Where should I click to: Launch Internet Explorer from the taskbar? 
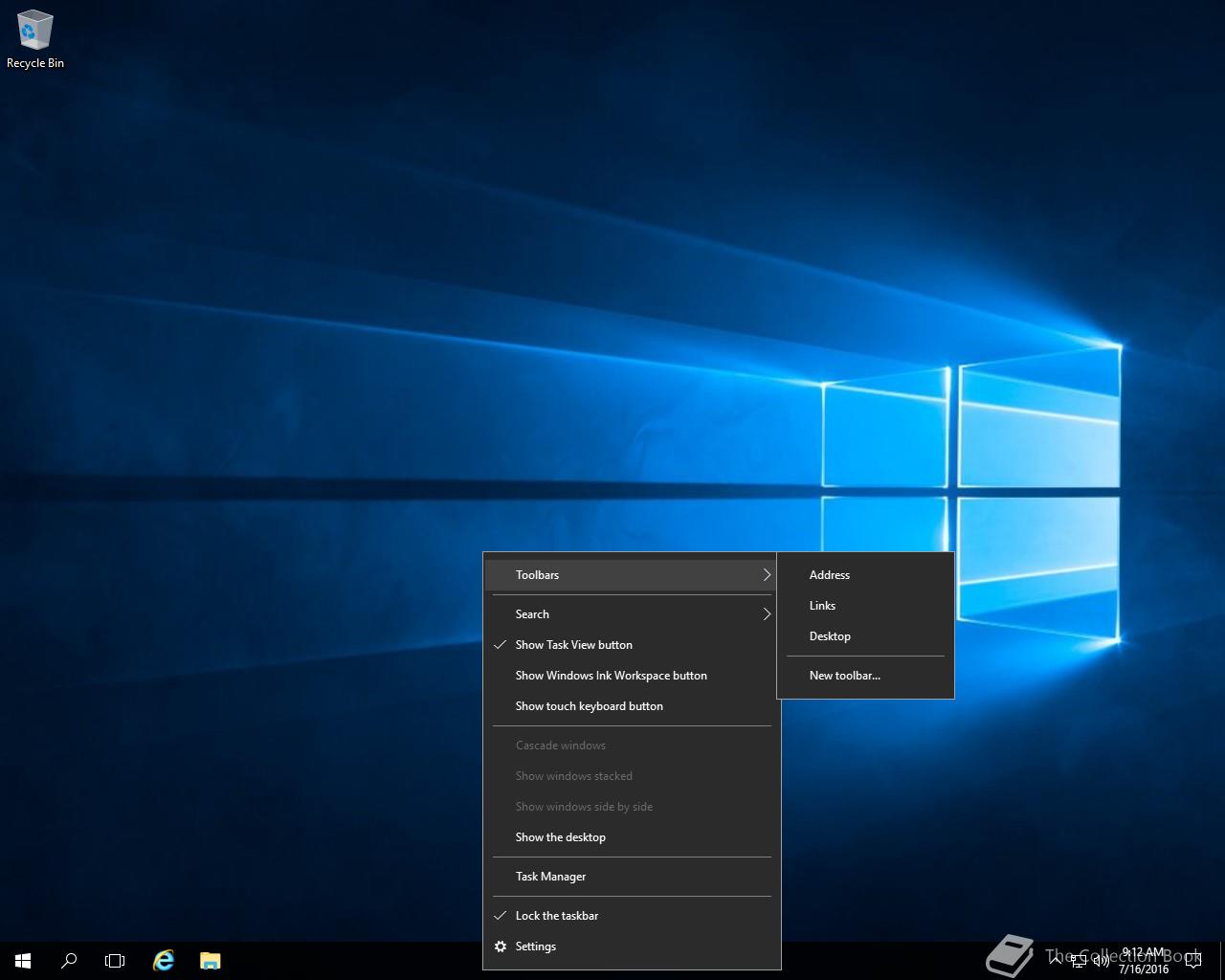164,960
